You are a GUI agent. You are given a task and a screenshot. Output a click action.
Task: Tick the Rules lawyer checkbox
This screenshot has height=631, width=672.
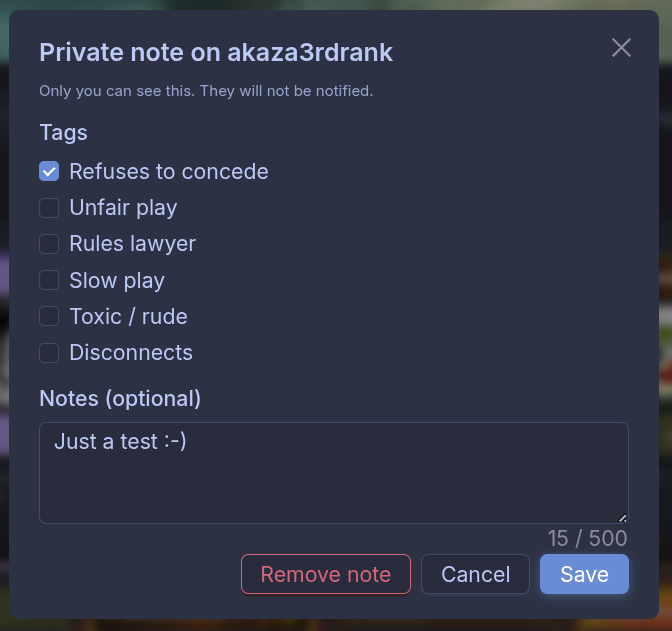pos(49,244)
